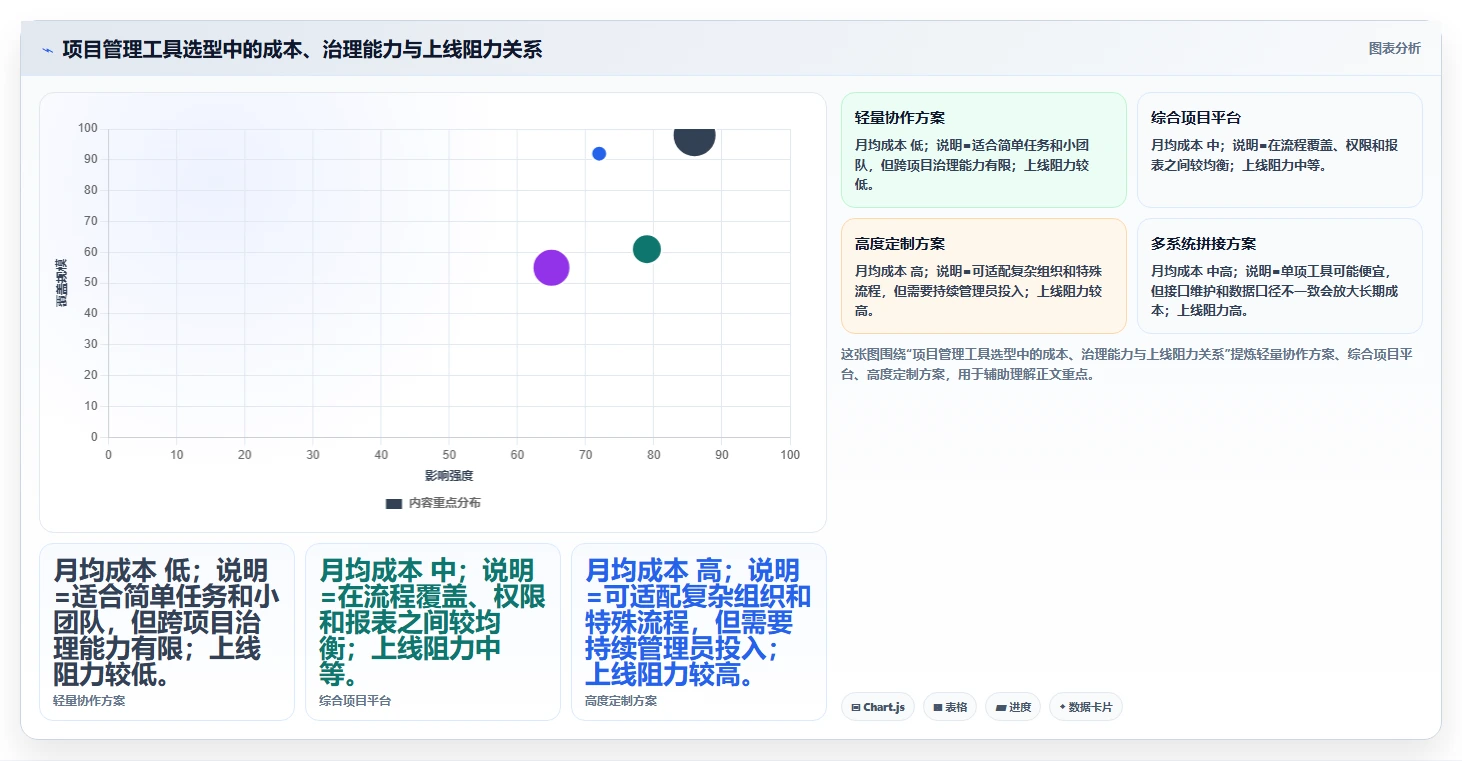Click the 影响强度 x-axis title
This screenshot has height=761, width=1462.
[x=449, y=476]
